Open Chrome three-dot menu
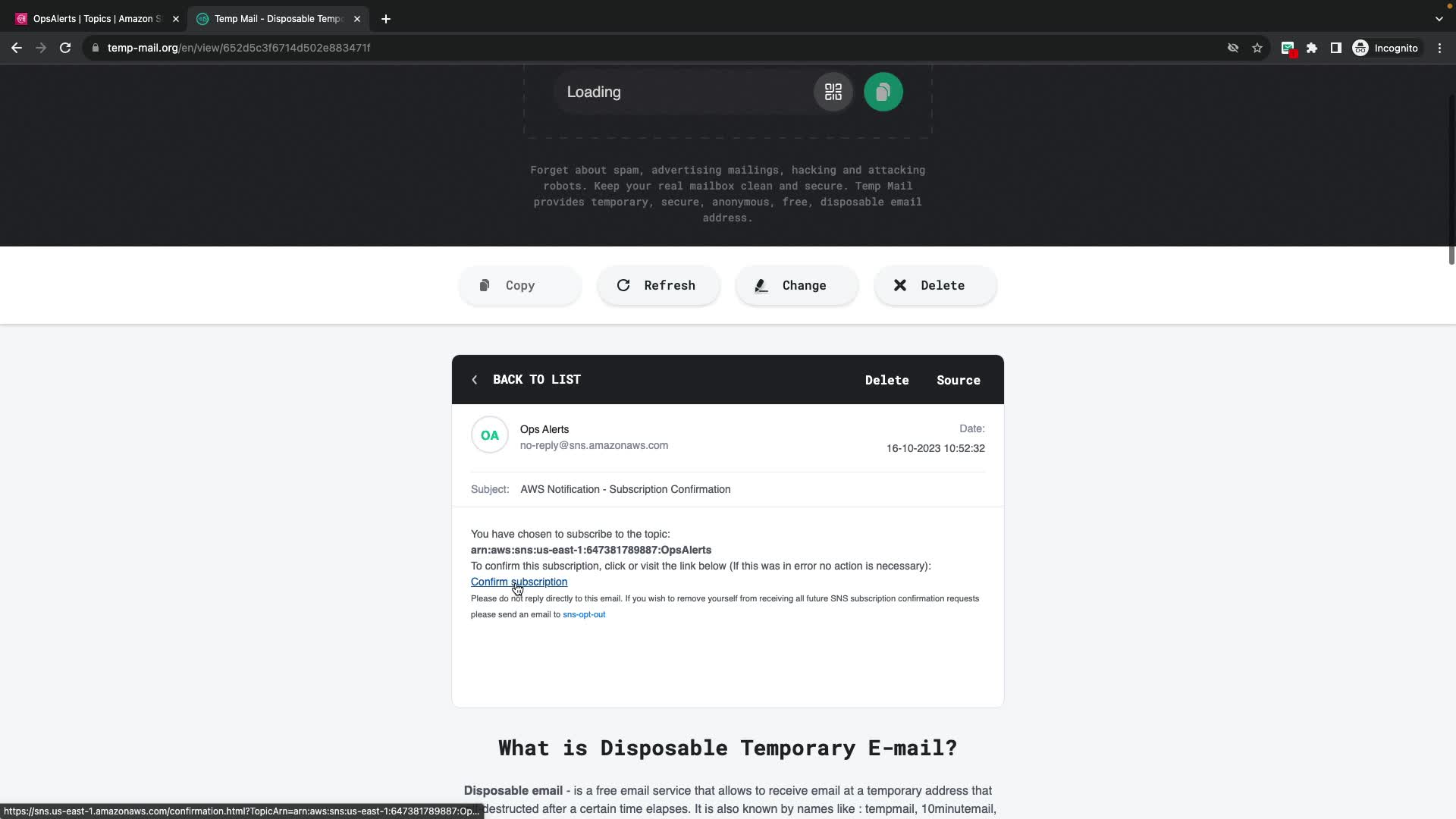Screen dimensions: 1456x819 [x=1439, y=48]
